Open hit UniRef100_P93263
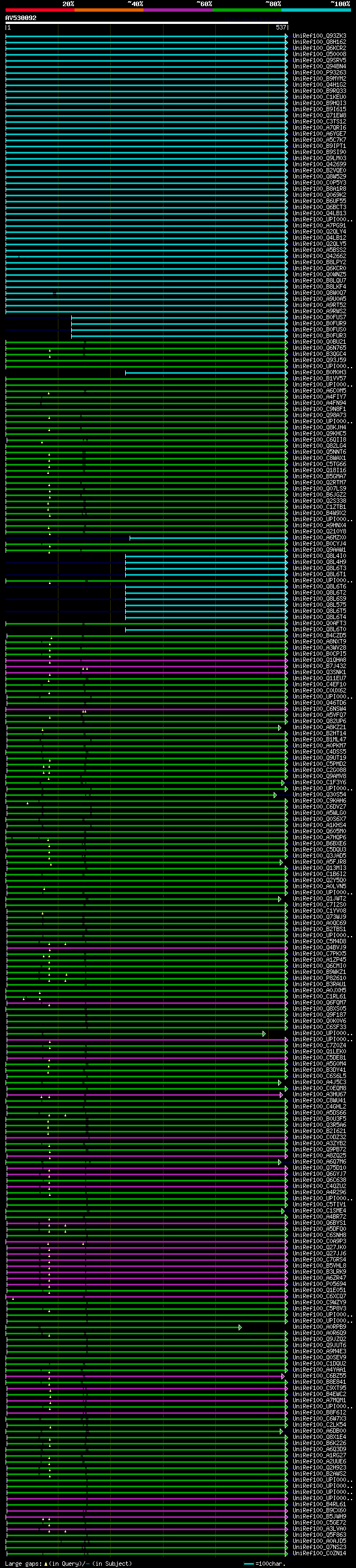This screenshot has width=356, height=1568. coord(319,72)
